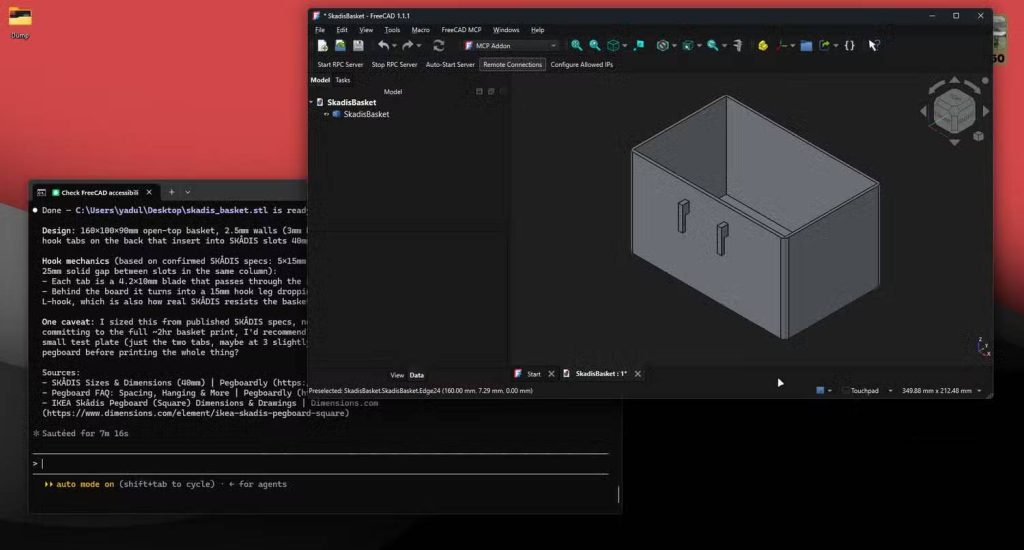
Task: Click Auto-Start Server button
Action: click(x=450, y=65)
